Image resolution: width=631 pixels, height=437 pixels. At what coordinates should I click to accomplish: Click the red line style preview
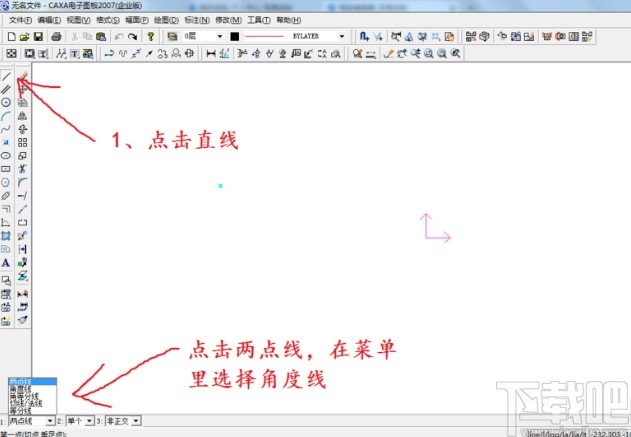[264, 37]
